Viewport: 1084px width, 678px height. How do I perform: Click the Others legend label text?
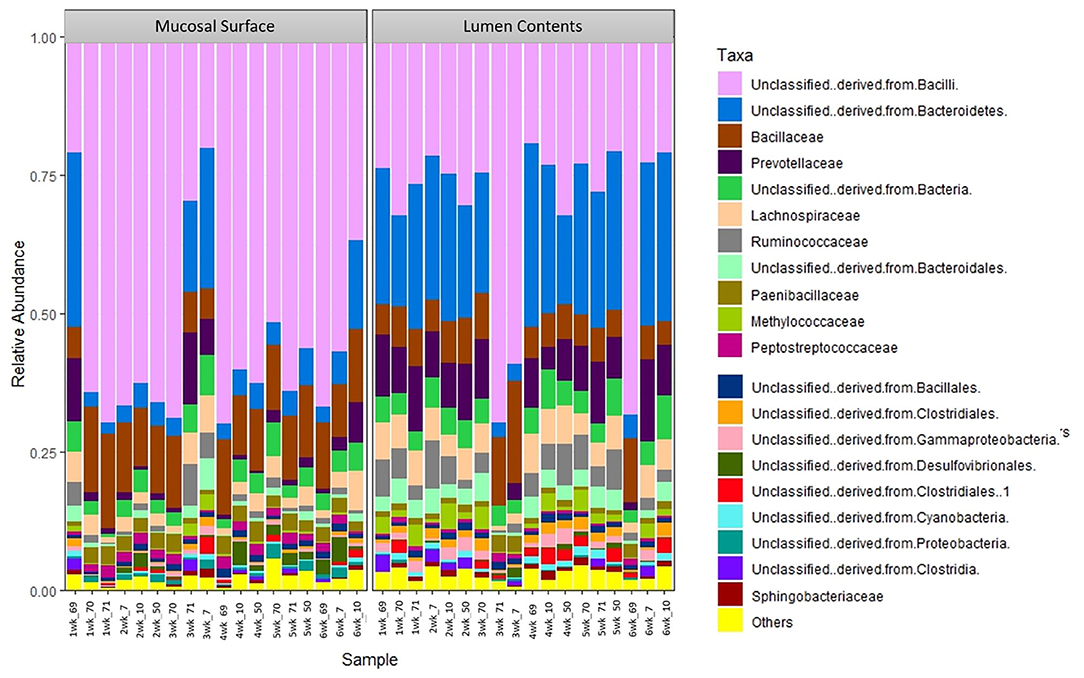pos(772,622)
